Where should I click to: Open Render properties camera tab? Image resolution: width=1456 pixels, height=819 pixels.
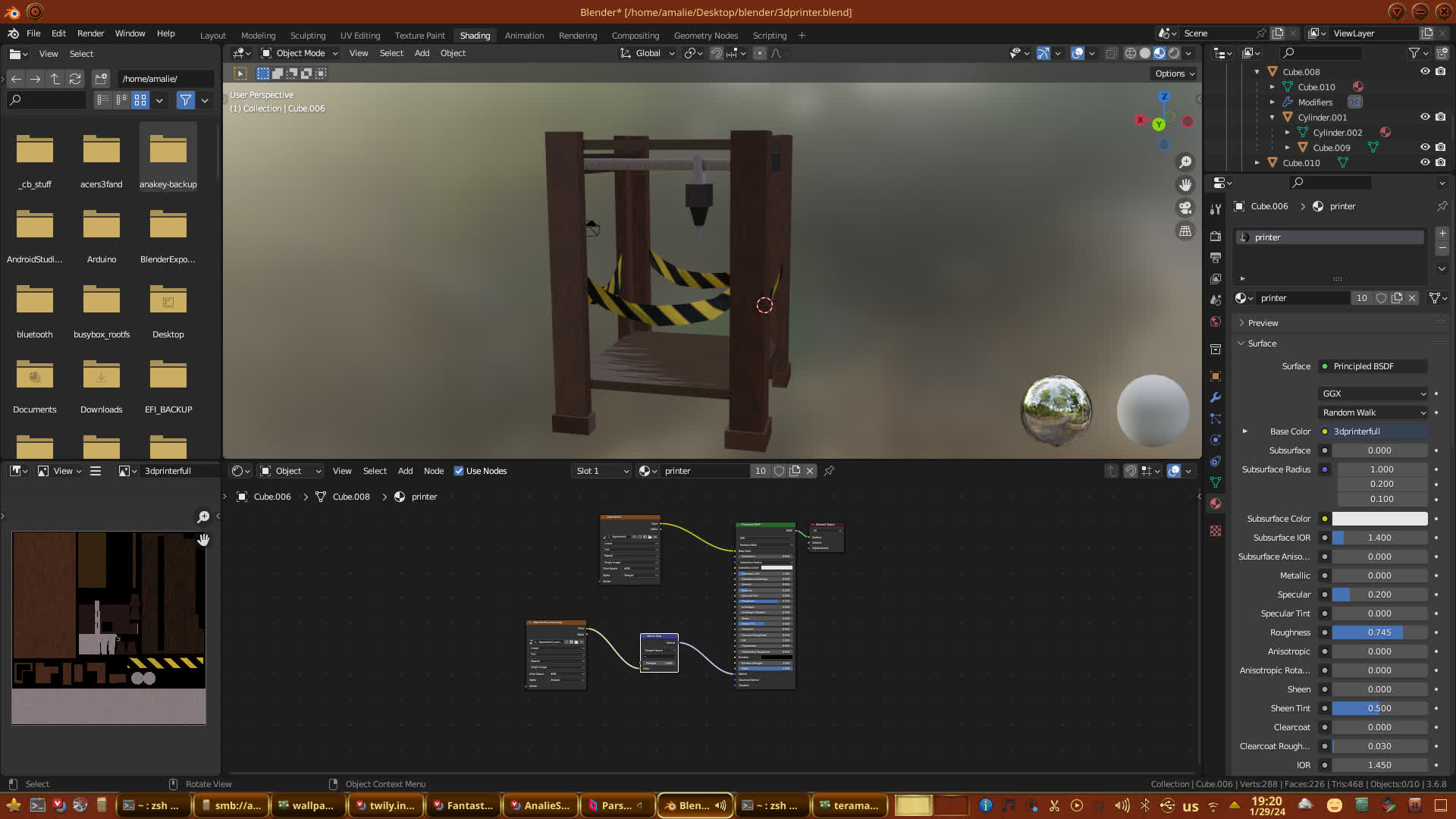pos(1216,237)
